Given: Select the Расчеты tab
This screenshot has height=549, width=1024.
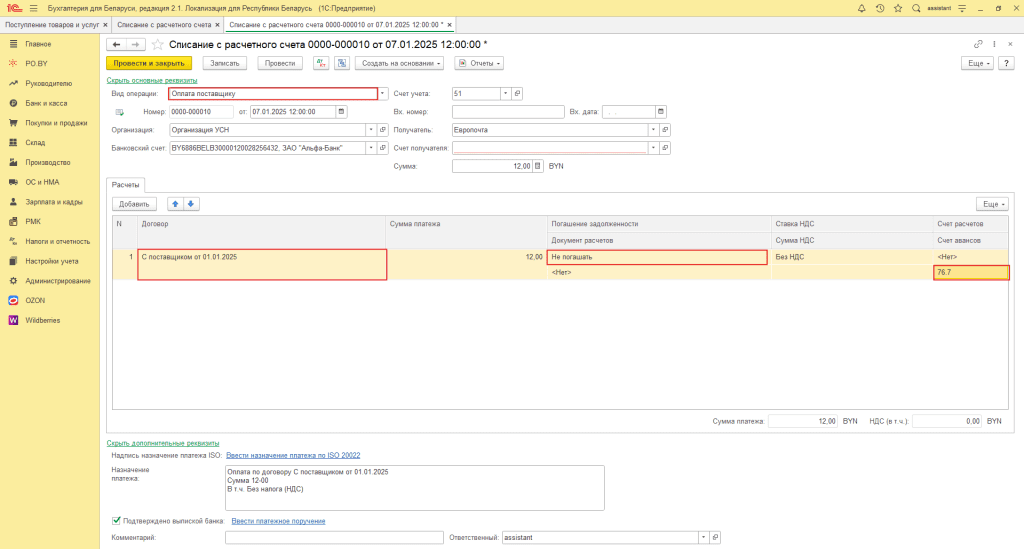Looking at the screenshot, I should click(125, 185).
